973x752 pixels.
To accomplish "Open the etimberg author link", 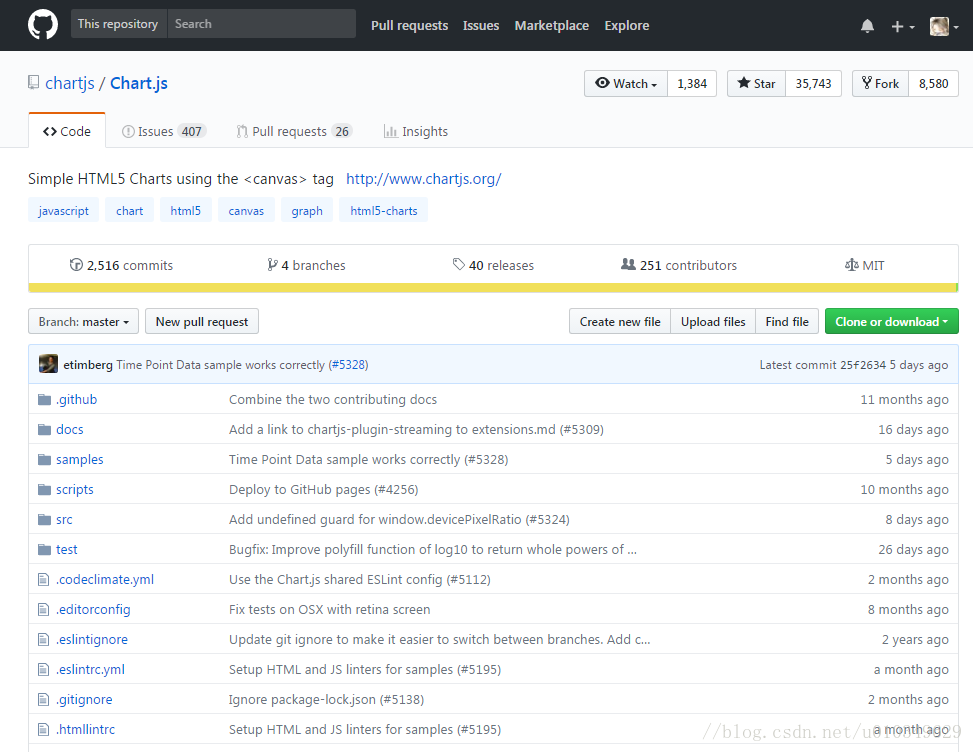I will (88, 365).
